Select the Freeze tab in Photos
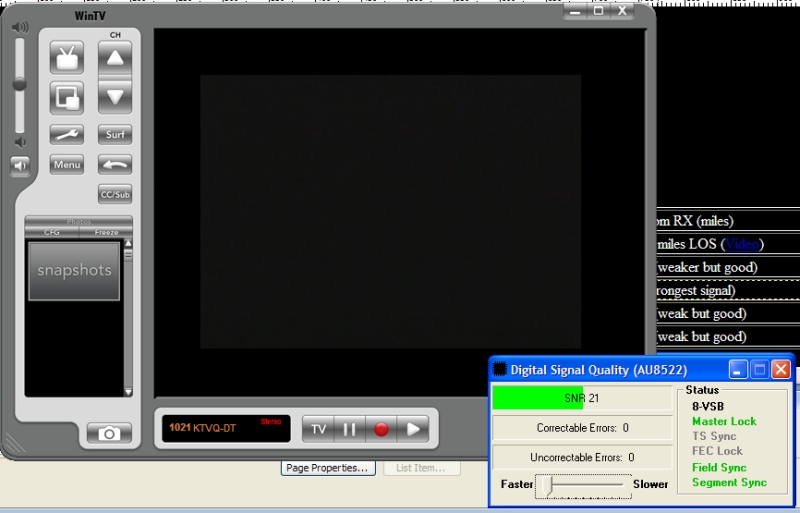The image size is (800, 513). click(x=106, y=232)
